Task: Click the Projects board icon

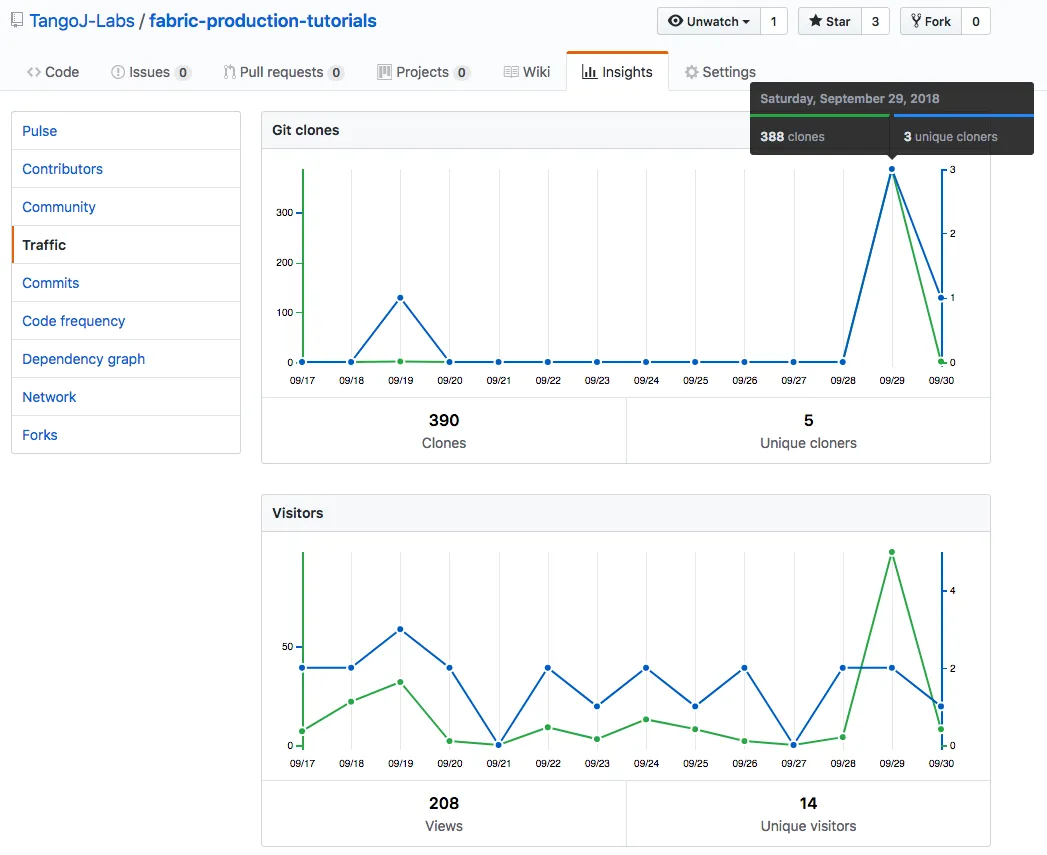Action: coord(384,72)
